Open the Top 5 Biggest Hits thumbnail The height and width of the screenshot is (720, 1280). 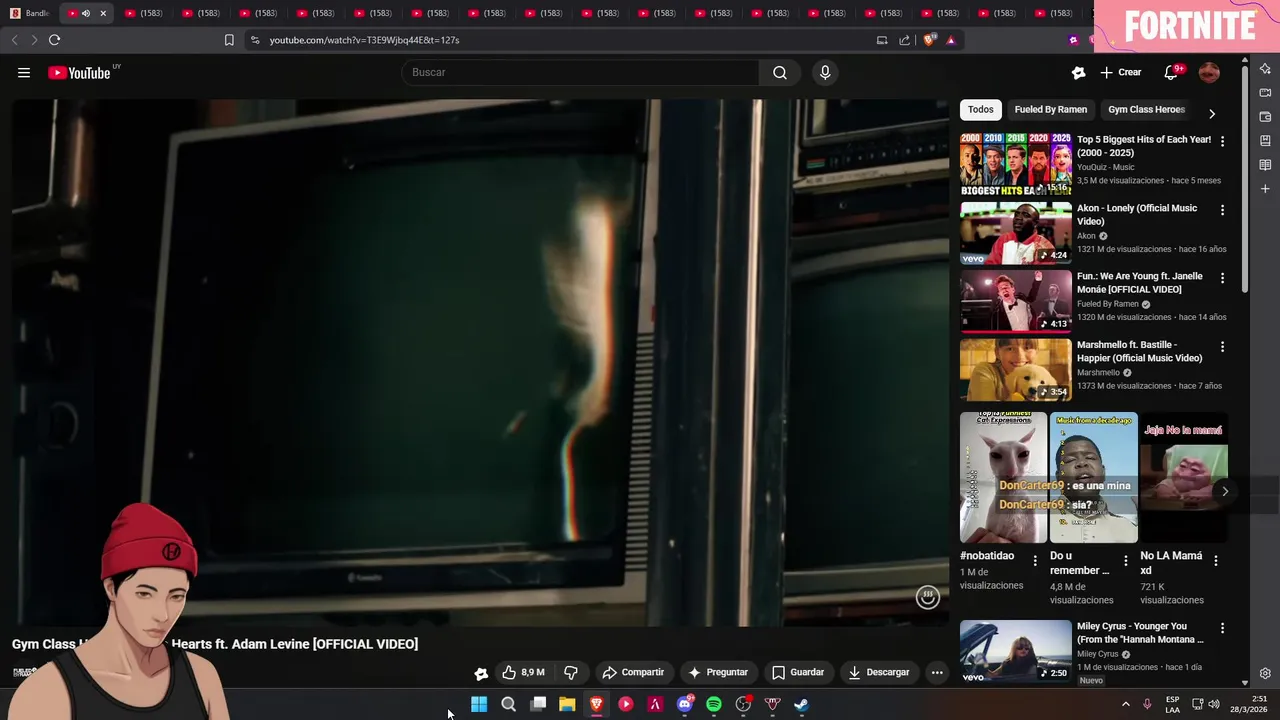pos(1015,165)
